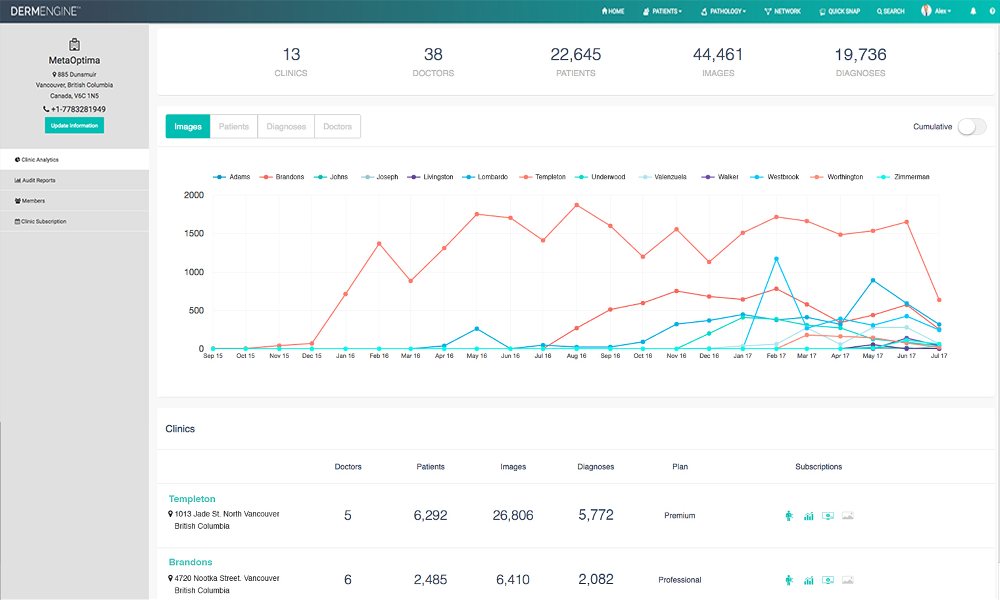Switch to the Diagnoses tab
This screenshot has width=1000, height=600.
click(x=286, y=127)
